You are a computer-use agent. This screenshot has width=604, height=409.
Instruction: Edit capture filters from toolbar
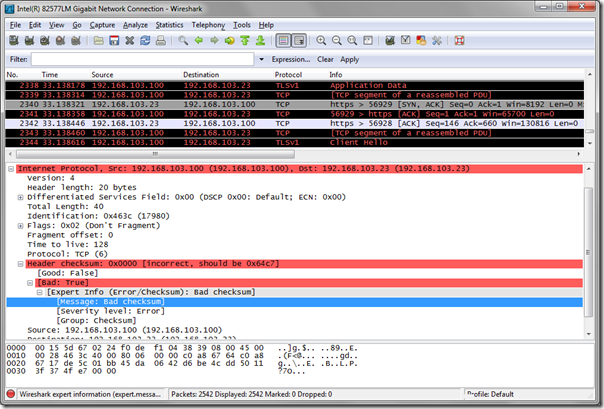tap(390, 40)
